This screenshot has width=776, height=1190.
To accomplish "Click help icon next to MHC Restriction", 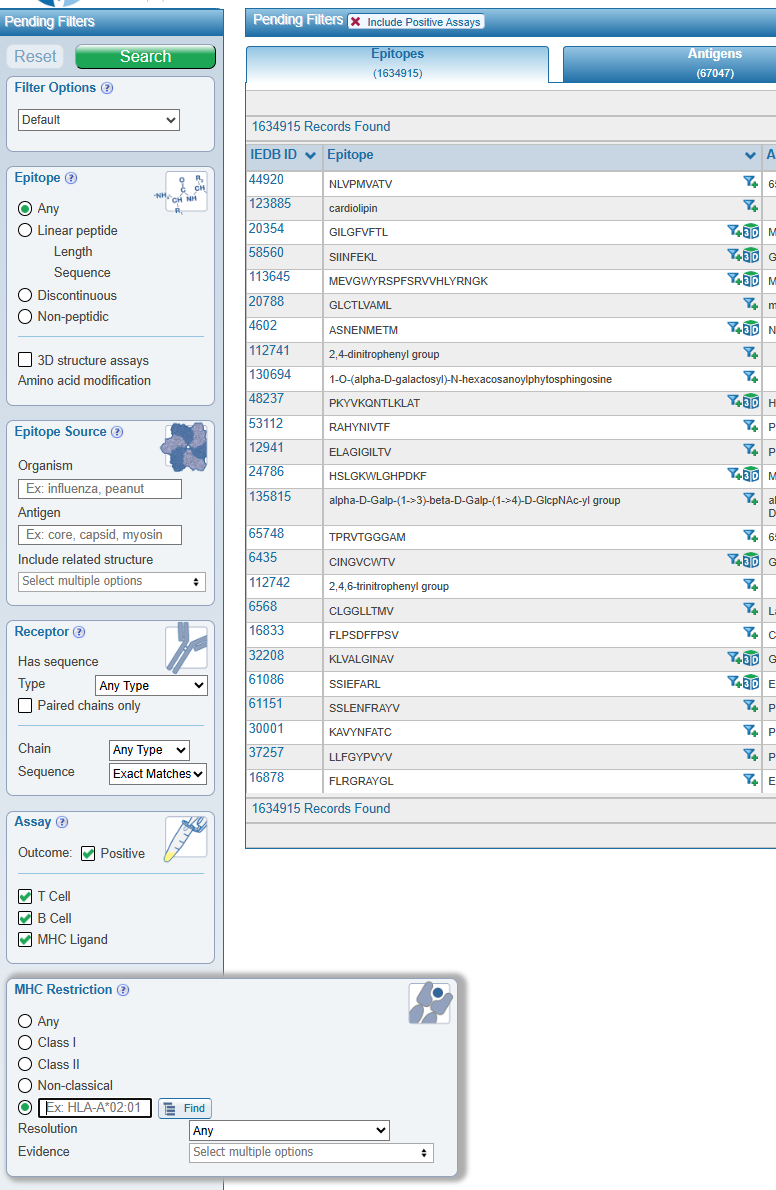I will pos(123,990).
